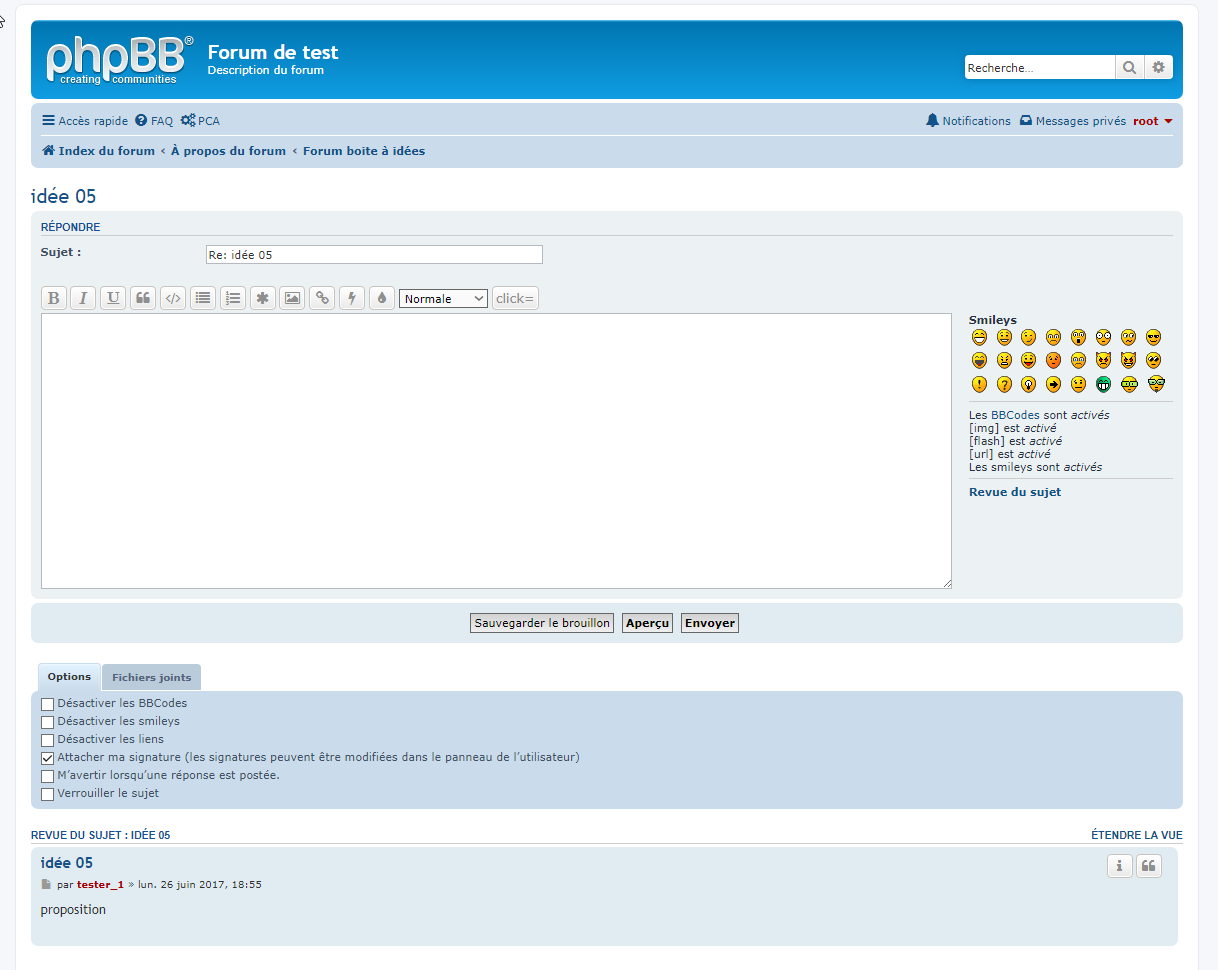Image resolution: width=1218 pixels, height=970 pixels.
Task: Switch to the Fichiers joints tab
Action: (x=151, y=677)
